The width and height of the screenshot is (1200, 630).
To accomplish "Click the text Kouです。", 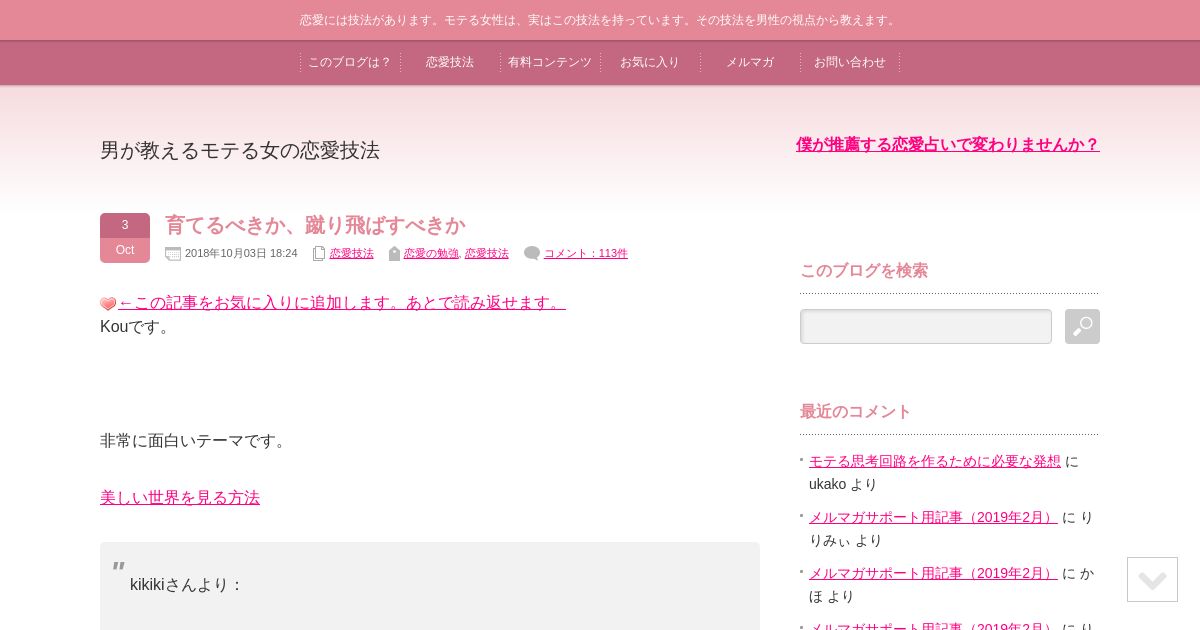I will tap(137, 327).
